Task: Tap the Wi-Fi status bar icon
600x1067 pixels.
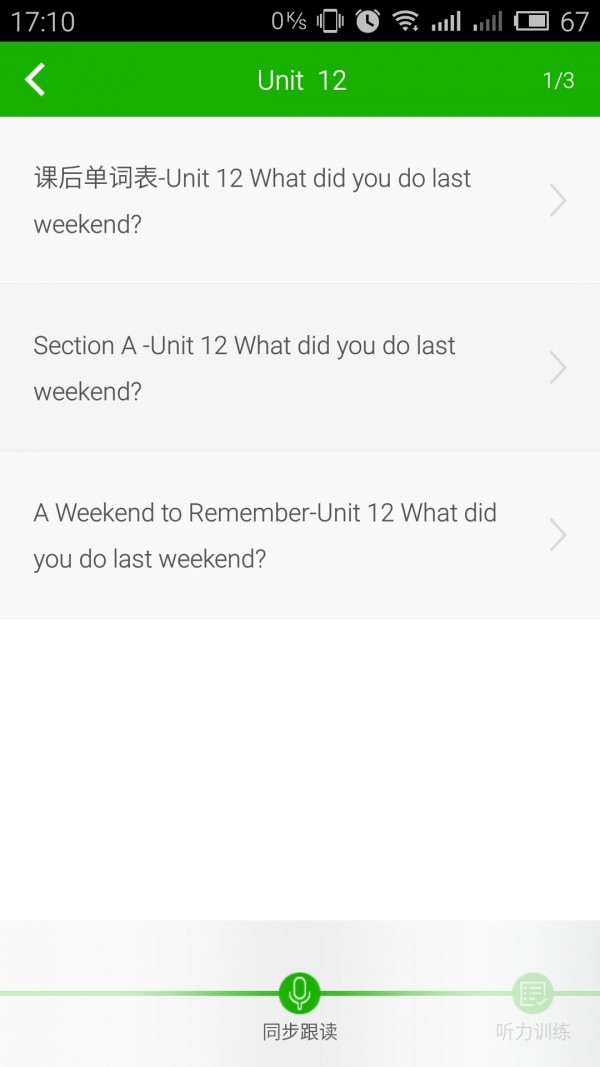Action: pos(405,20)
